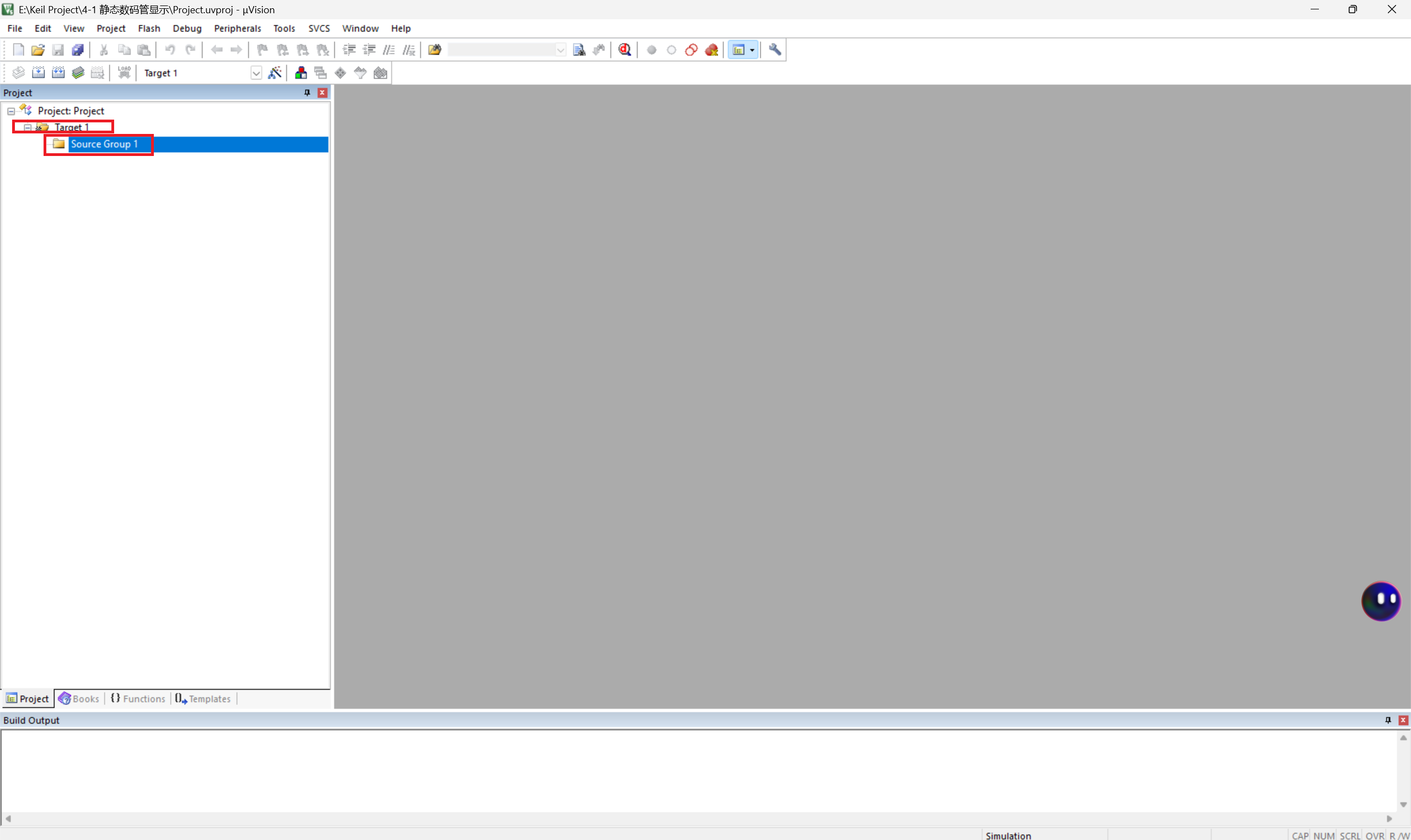Click the Open file folder icon
This screenshot has height=840, width=1411.
click(x=38, y=50)
